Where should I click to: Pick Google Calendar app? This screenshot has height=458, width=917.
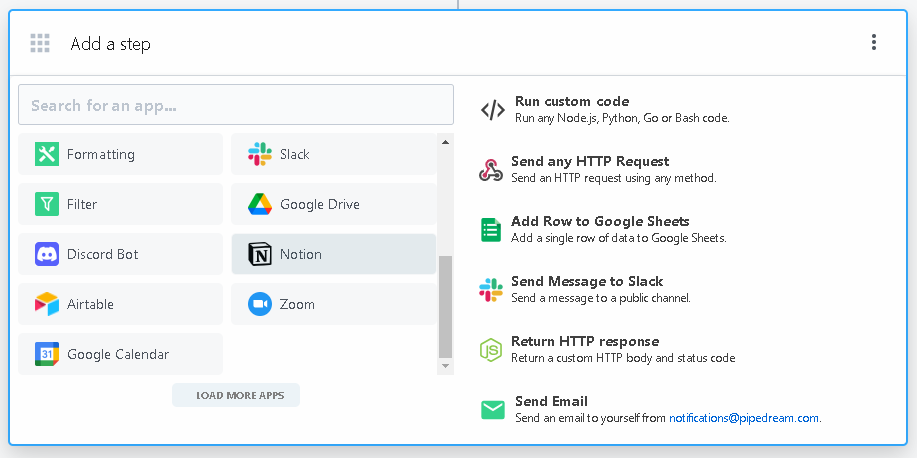click(x=120, y=354)
